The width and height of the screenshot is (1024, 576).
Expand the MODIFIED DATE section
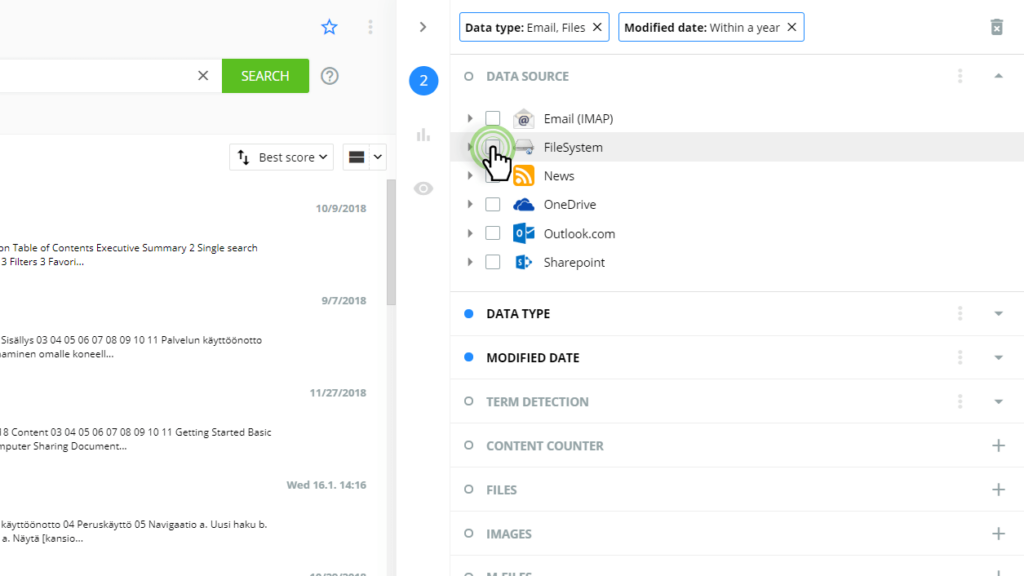coord(999,358)
